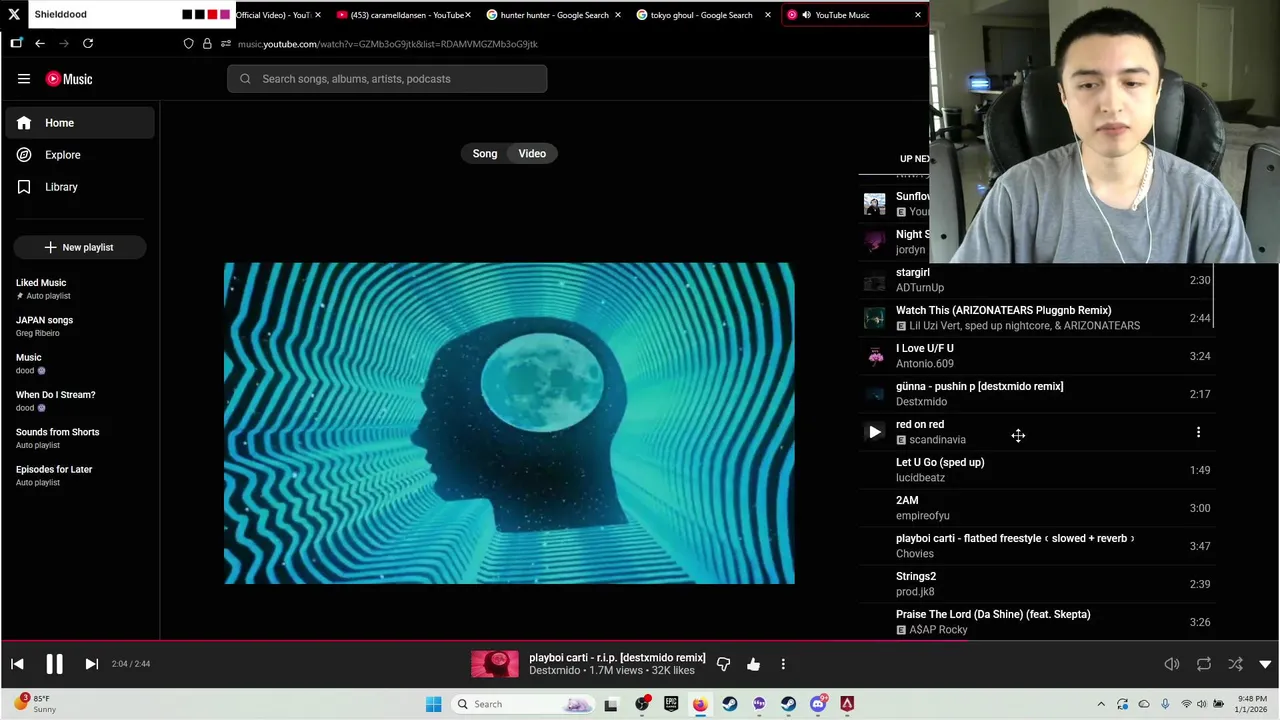Show hidden system tray icons
This screenshot has width=1280, height=720.
point(1101,704)
